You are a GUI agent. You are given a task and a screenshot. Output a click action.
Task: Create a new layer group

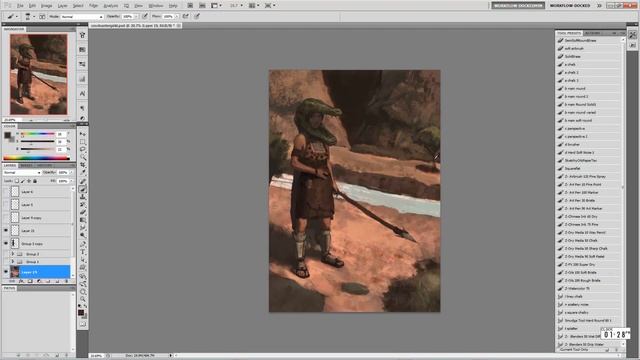[x=48, y=281]
